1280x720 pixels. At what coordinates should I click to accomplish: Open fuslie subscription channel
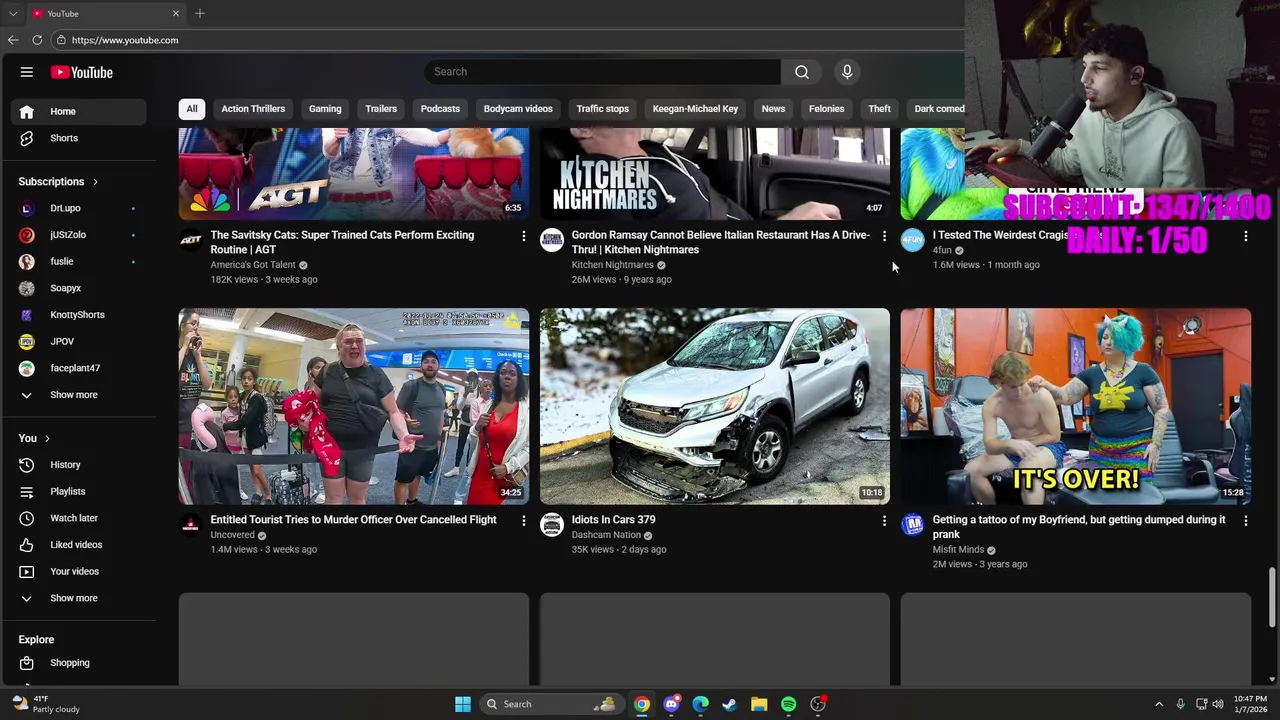tap(78, 262)
